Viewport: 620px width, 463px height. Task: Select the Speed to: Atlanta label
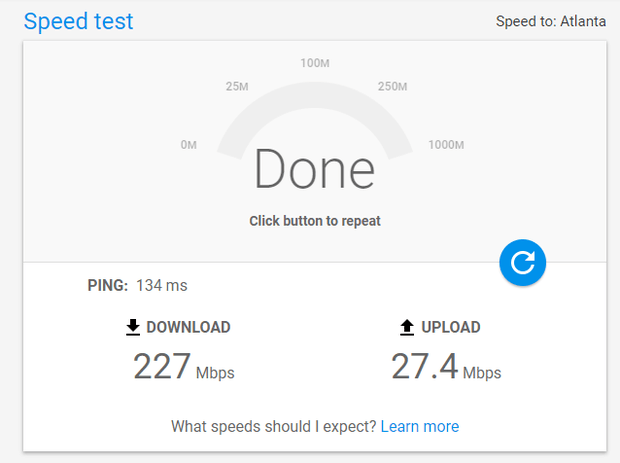pos(551,21)
